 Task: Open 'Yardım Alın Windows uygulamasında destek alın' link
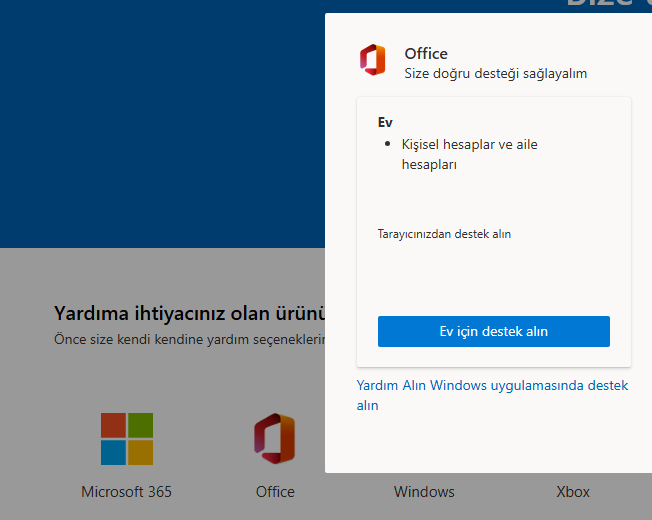tap(492, 395)
